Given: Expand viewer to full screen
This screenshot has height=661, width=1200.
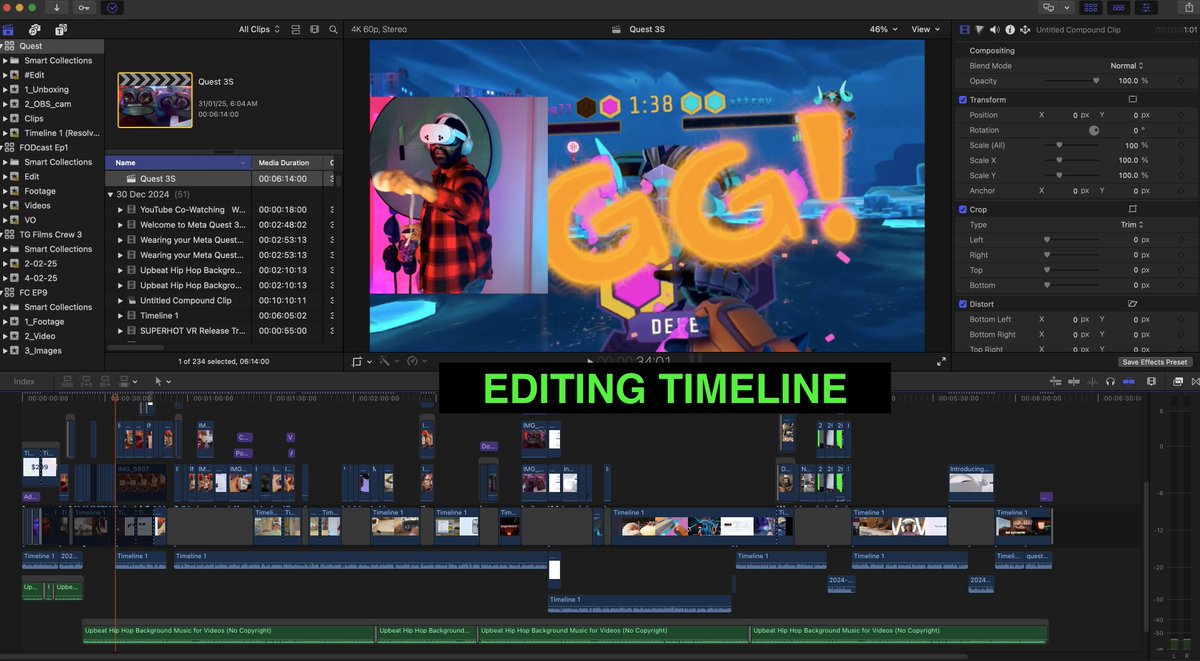Looking at the screenshot, I should point(941,361).
